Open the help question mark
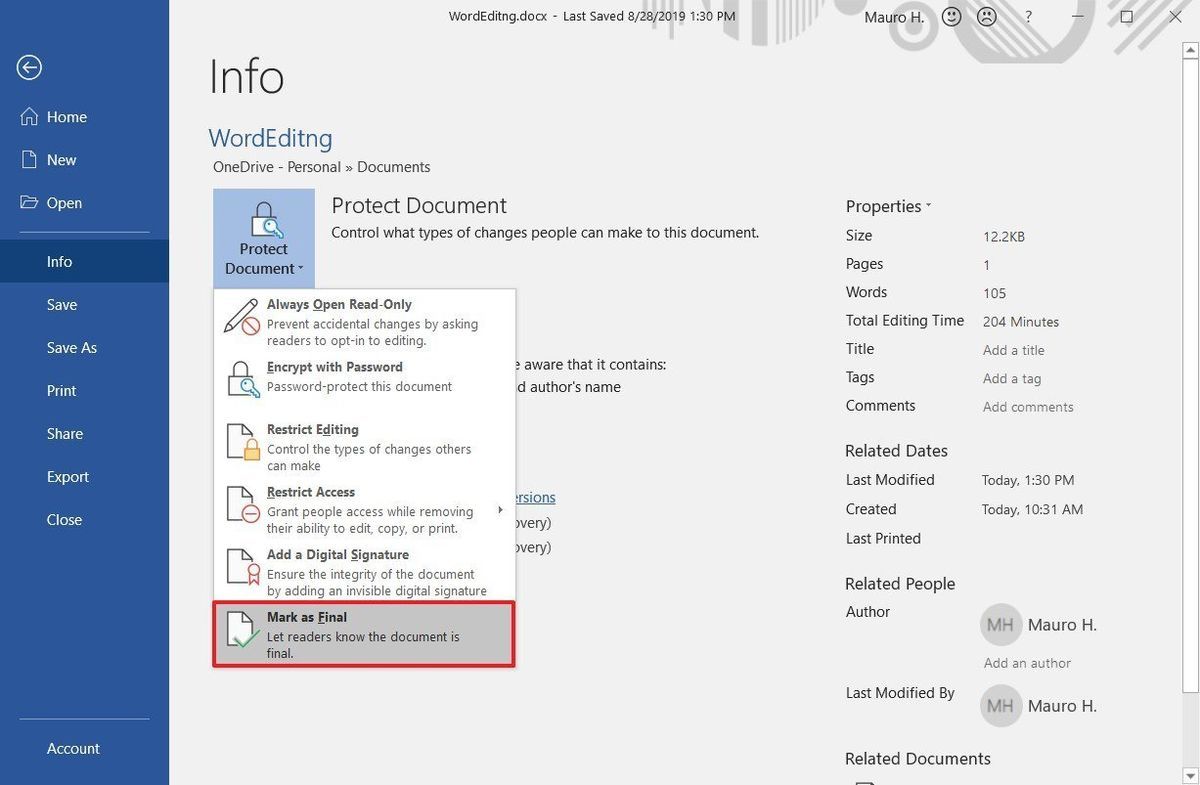This screenshot has height=785, width=1200. pyautogui.click(x=1029, y=17)
